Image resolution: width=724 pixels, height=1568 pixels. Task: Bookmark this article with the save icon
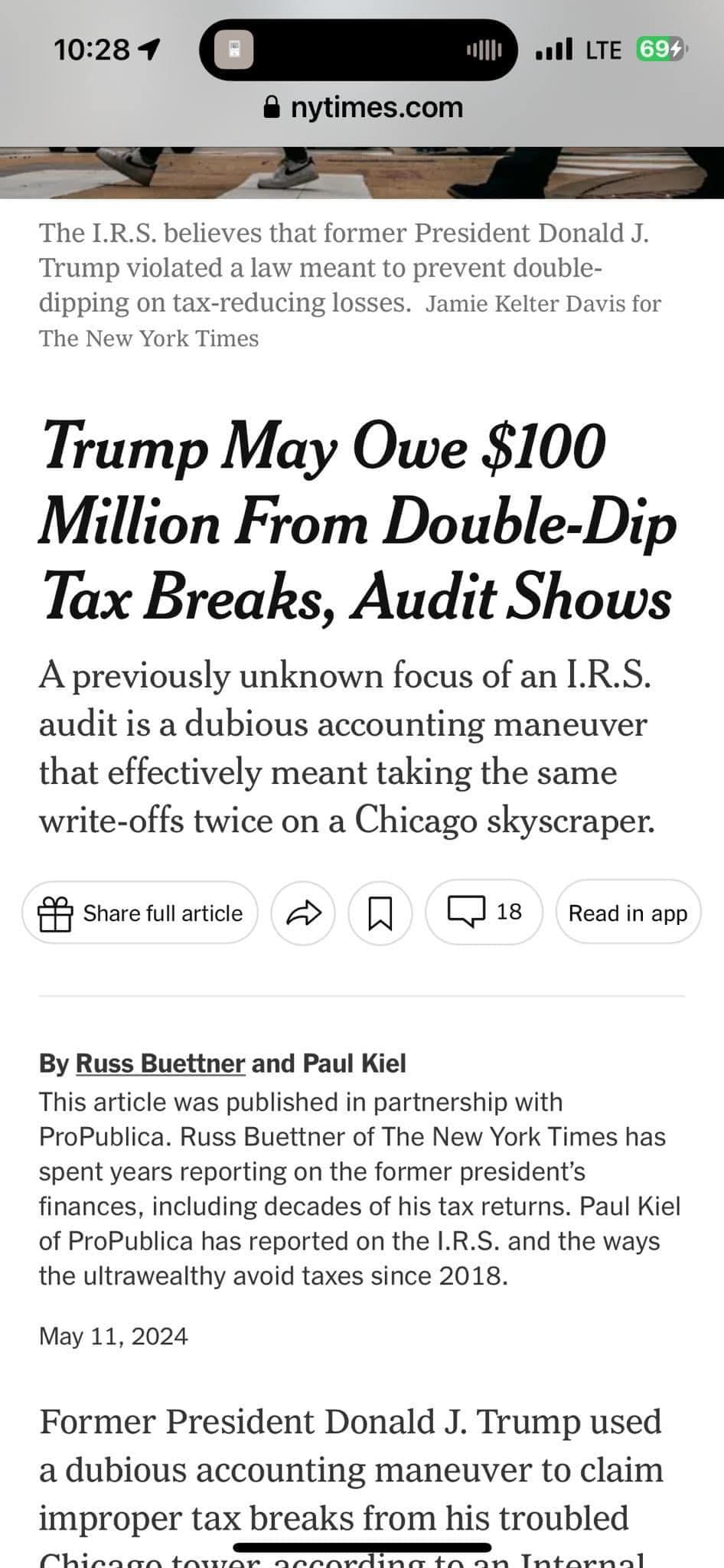click(380, 913)
